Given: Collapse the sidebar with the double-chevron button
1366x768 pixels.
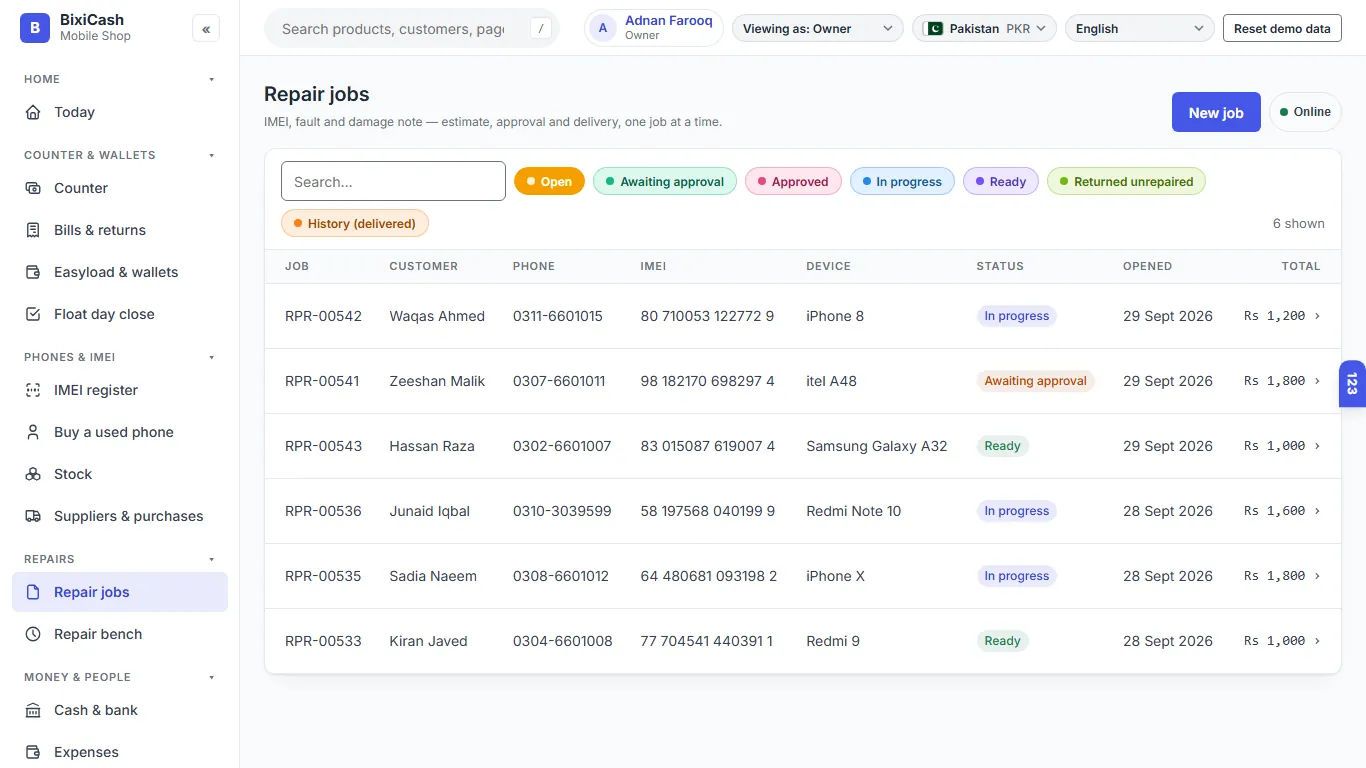Looking at the screenshot, I should [206, 29].
